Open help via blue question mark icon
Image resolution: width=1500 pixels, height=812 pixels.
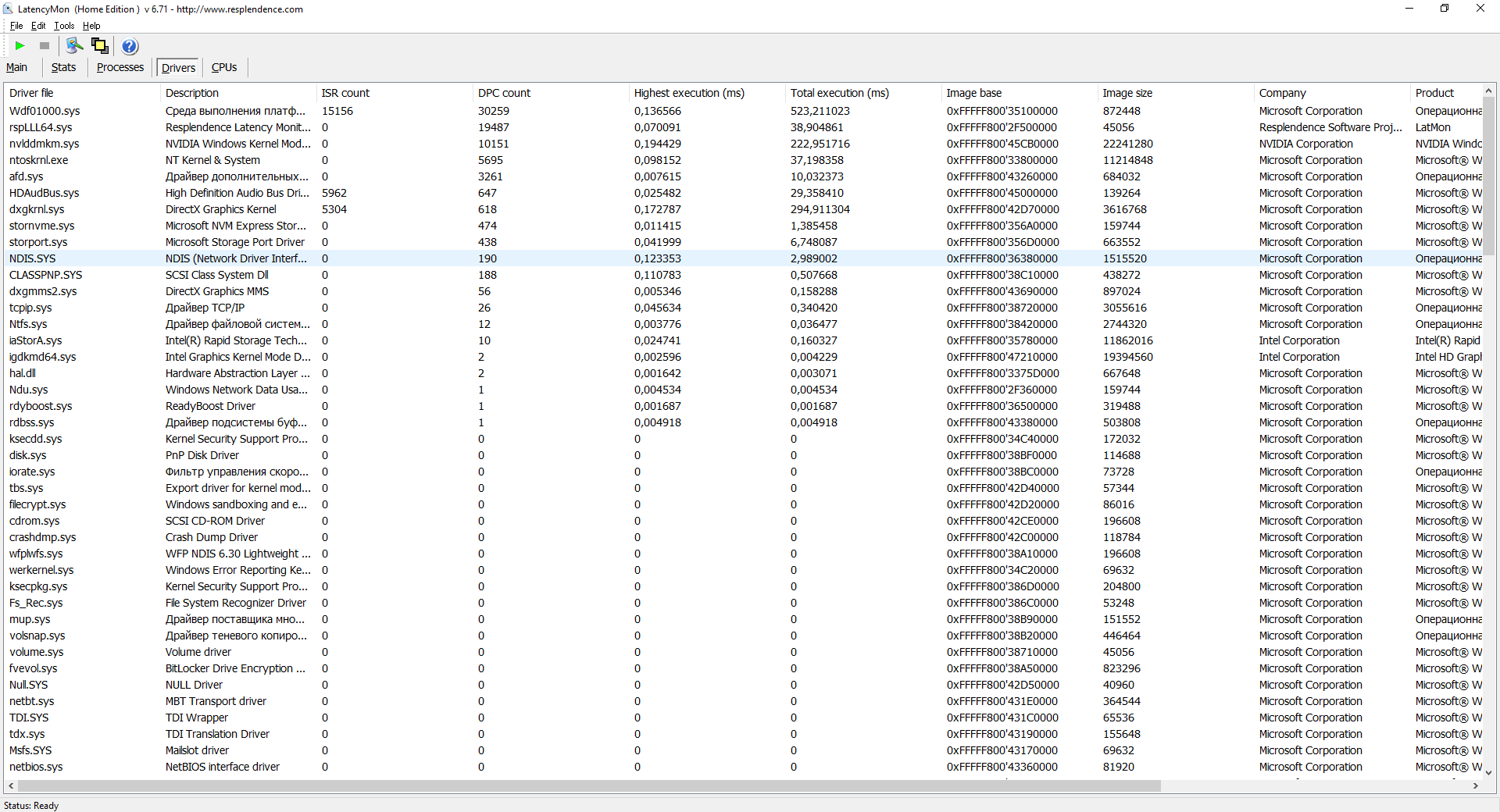(130, 46)
